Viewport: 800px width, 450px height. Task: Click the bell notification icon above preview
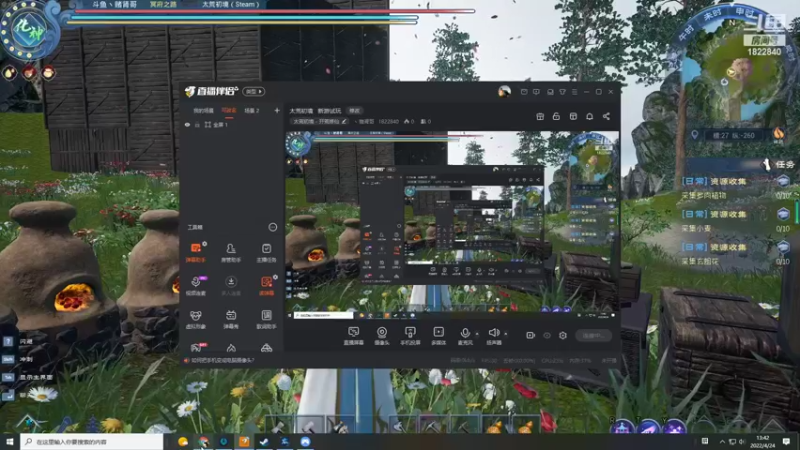point(589,116)
